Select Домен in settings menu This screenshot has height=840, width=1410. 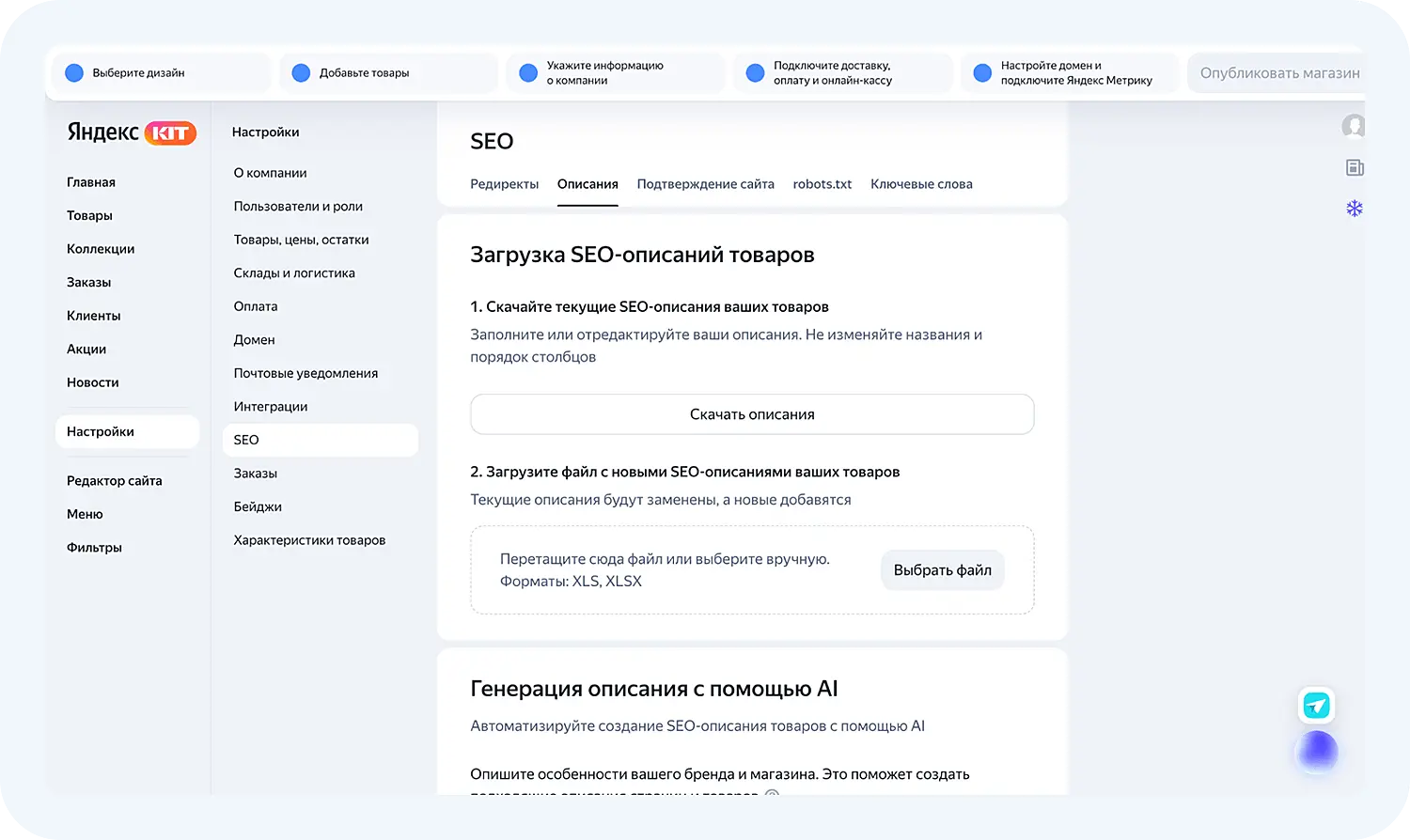click(254, 339)
